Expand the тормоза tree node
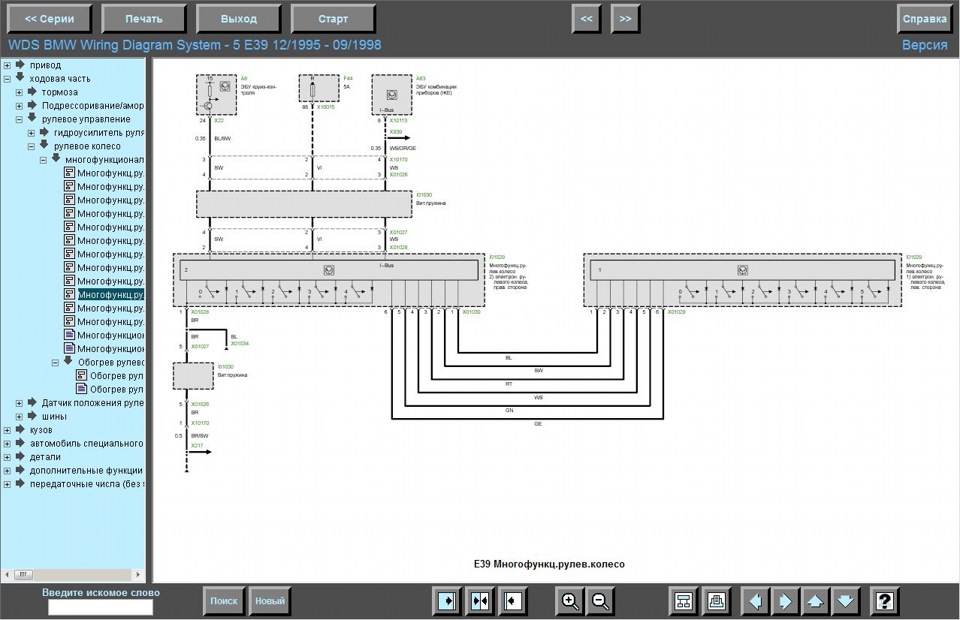Viewport: 960px width, 620px height. (x=19, y=92)
